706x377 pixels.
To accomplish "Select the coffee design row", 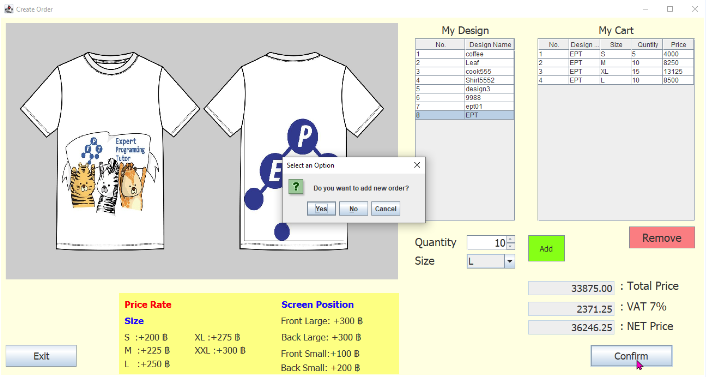I will point(465,54).
